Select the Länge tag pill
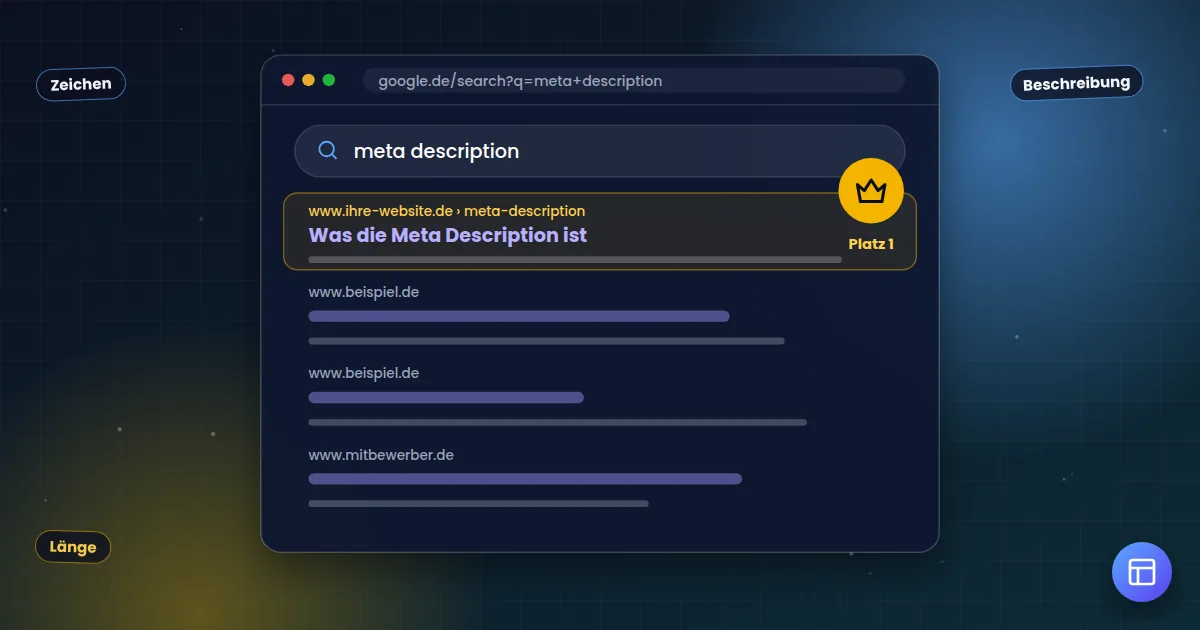 point(73,547)
